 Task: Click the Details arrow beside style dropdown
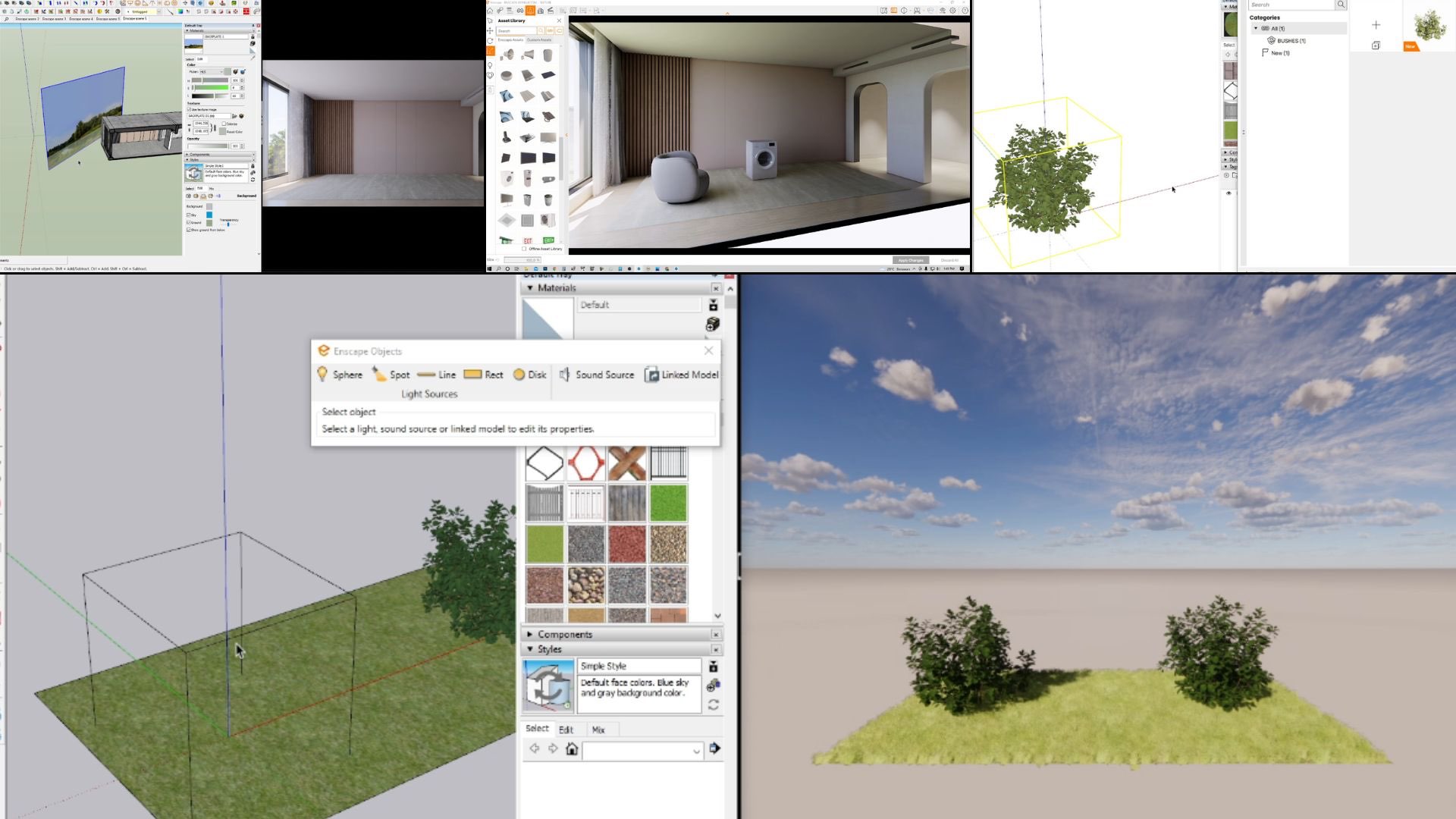(x=714, y=748)
